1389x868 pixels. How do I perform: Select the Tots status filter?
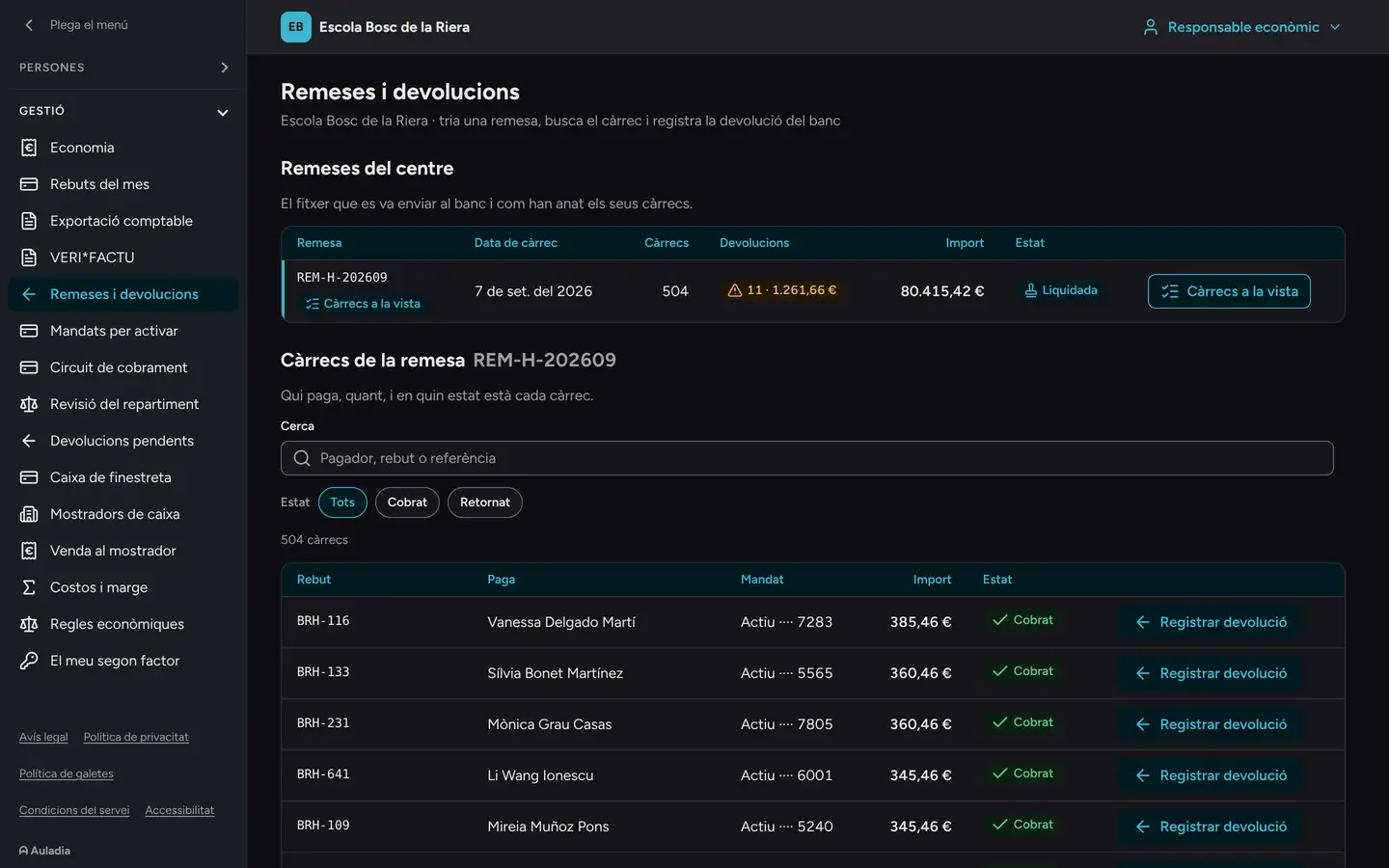click(x=342, y=502)
